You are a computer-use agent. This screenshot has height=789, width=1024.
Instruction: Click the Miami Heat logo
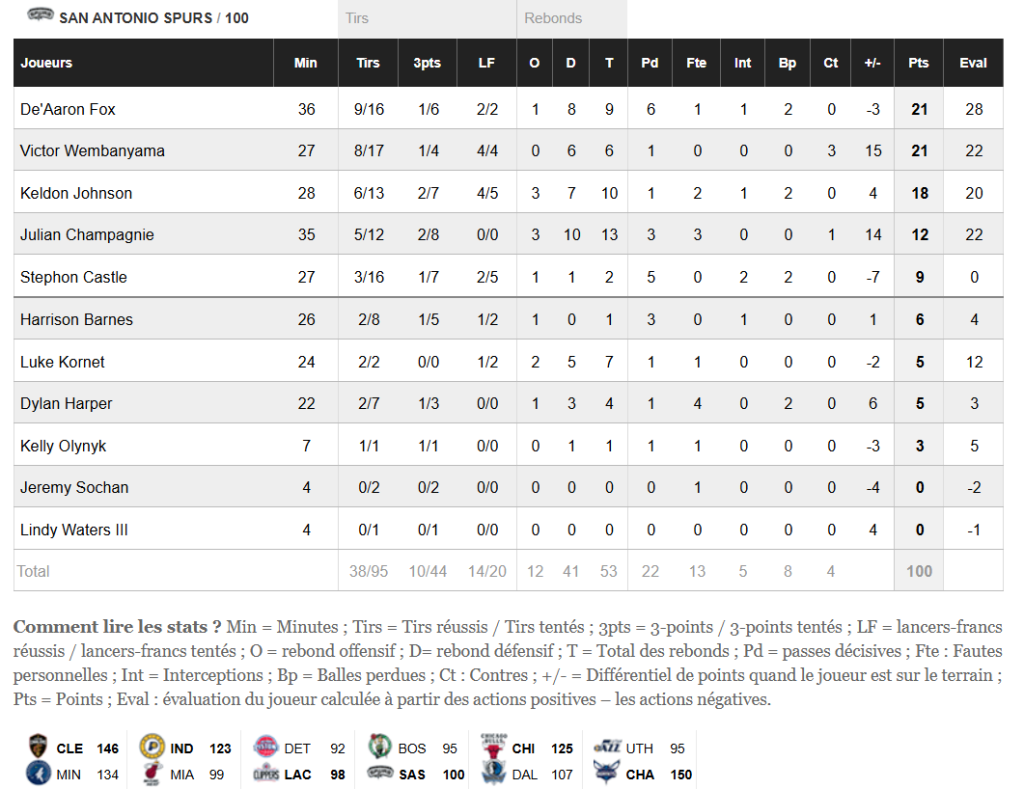[151, 773]
